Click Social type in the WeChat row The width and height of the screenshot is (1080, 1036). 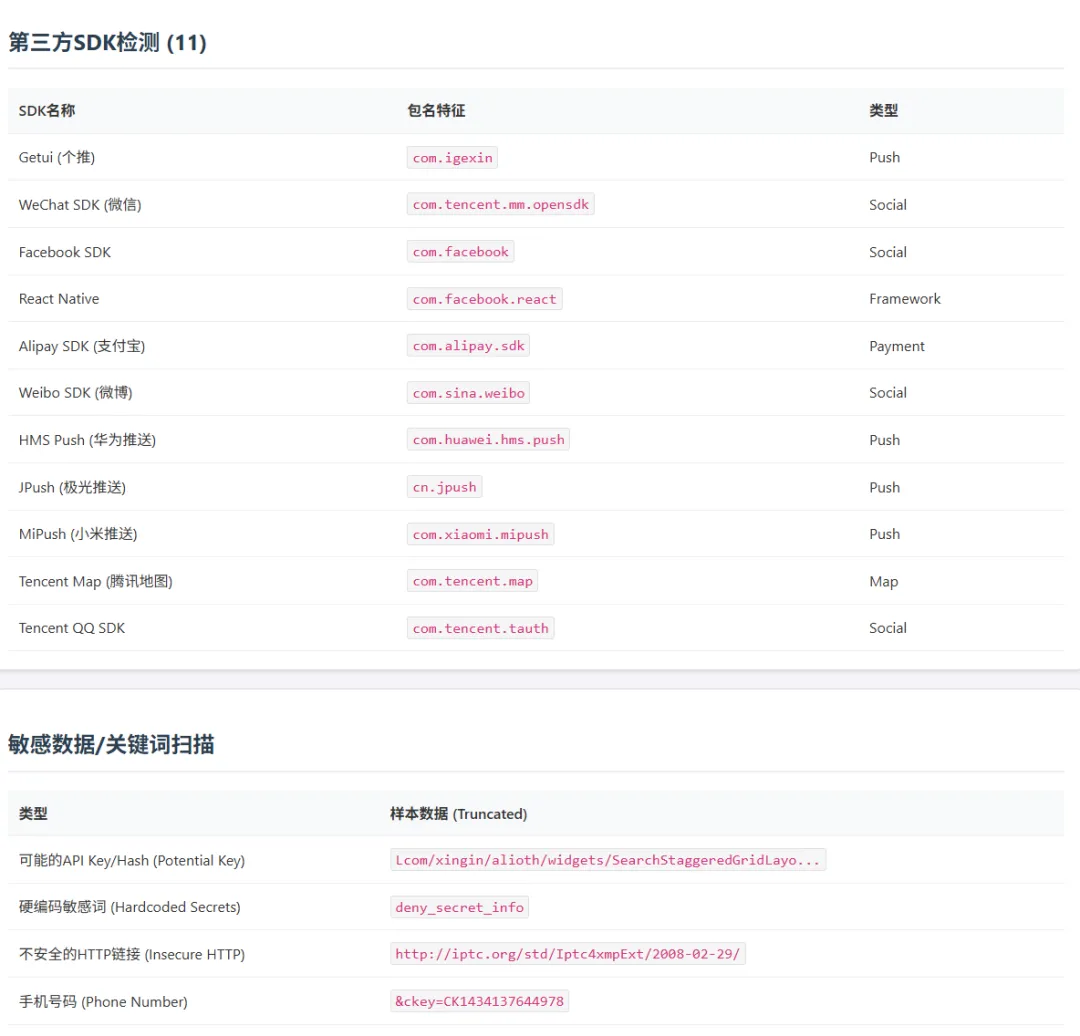click(888, 205)
